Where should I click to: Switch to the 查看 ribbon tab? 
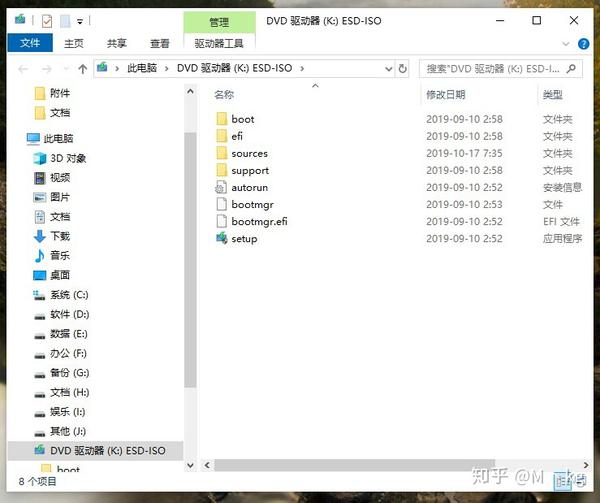(x=160, y=44)
